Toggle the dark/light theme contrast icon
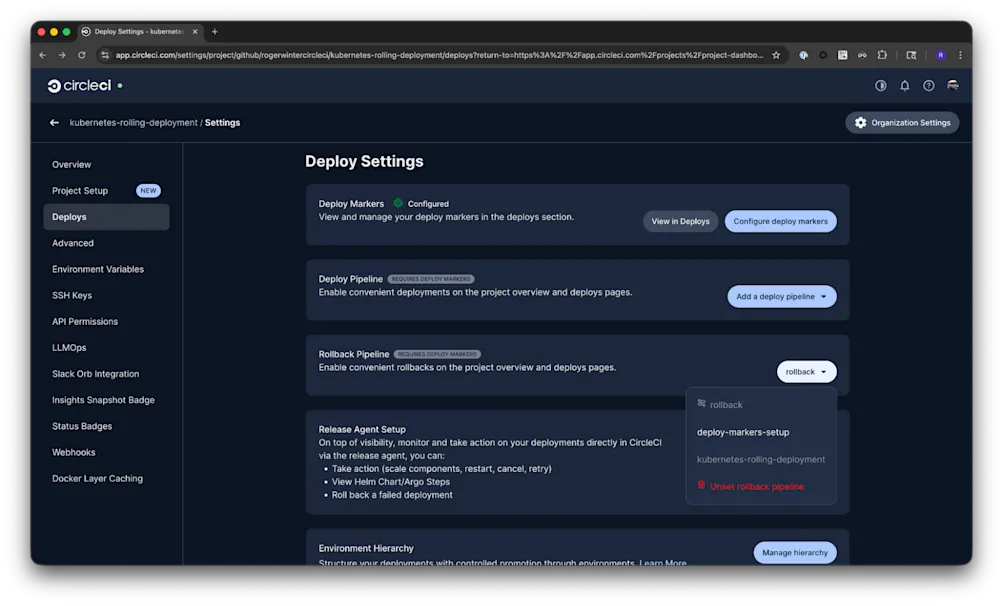1003x606 pixels. pos(881,85)
